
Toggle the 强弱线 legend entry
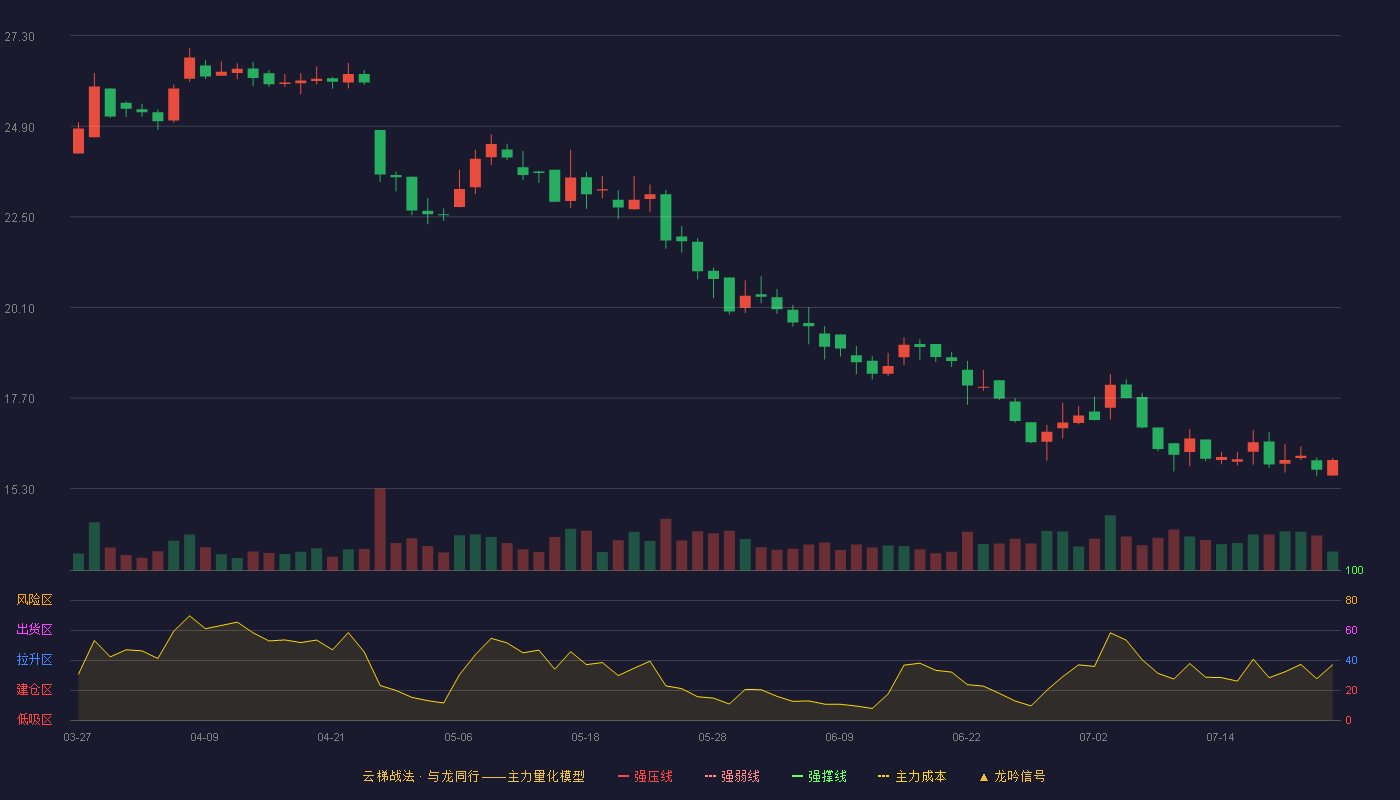pyautogui.click(x=732, y=776)
